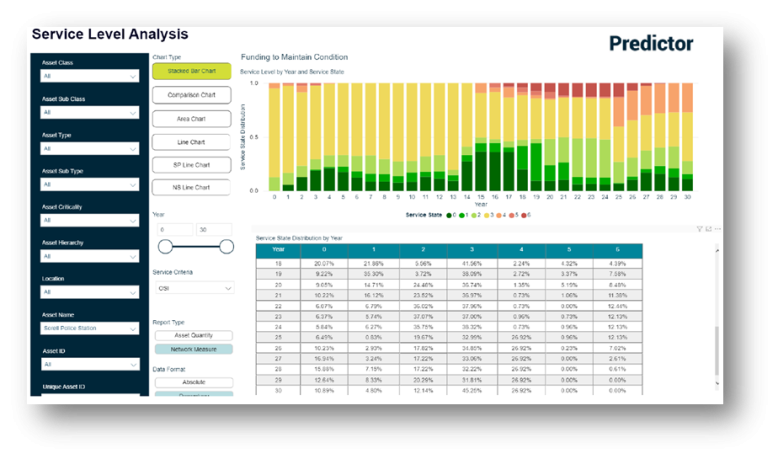Open the Location dropdown
Image resolution: width=778 pixels, height=459 pixels.
[90, 292]
